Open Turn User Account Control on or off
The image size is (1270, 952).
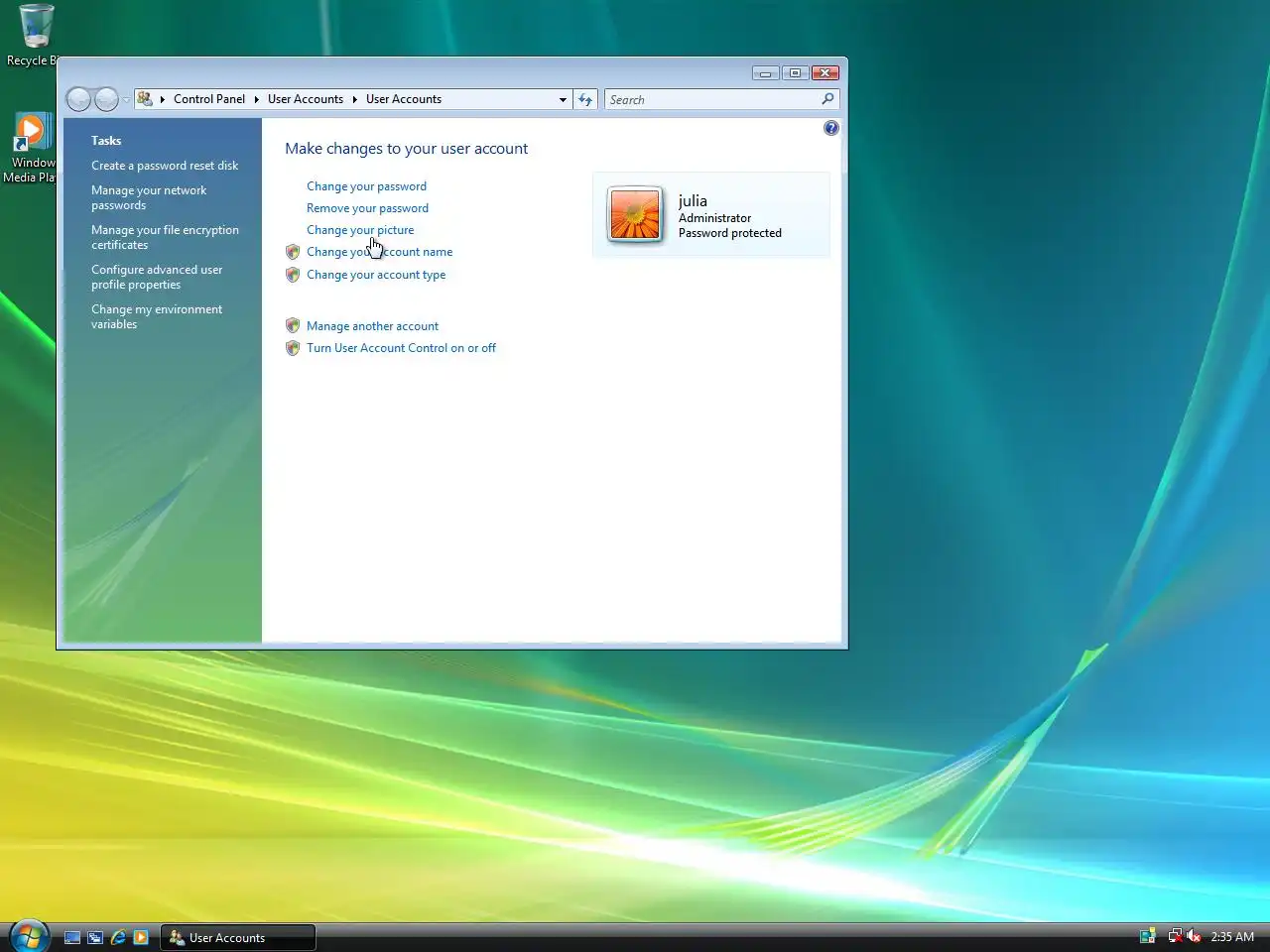point(401,348)
